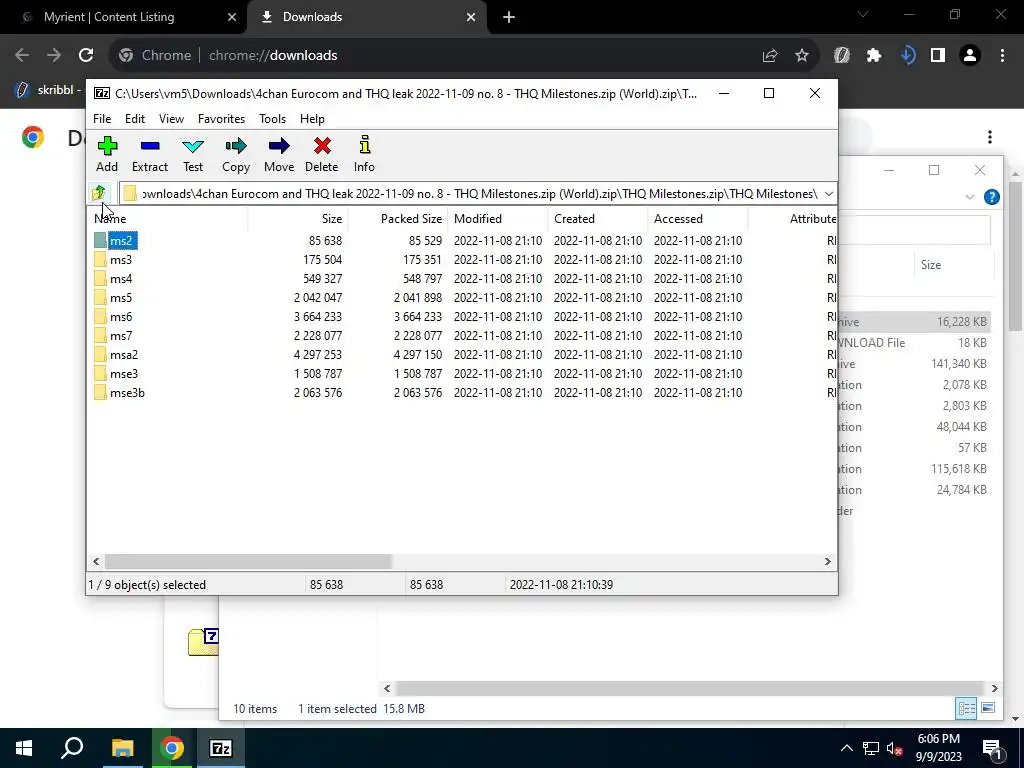This screenshot has height=768, width=1024.
Task: Reload the Chrome page
Action: pyautogui.click(x=86, y=56)
